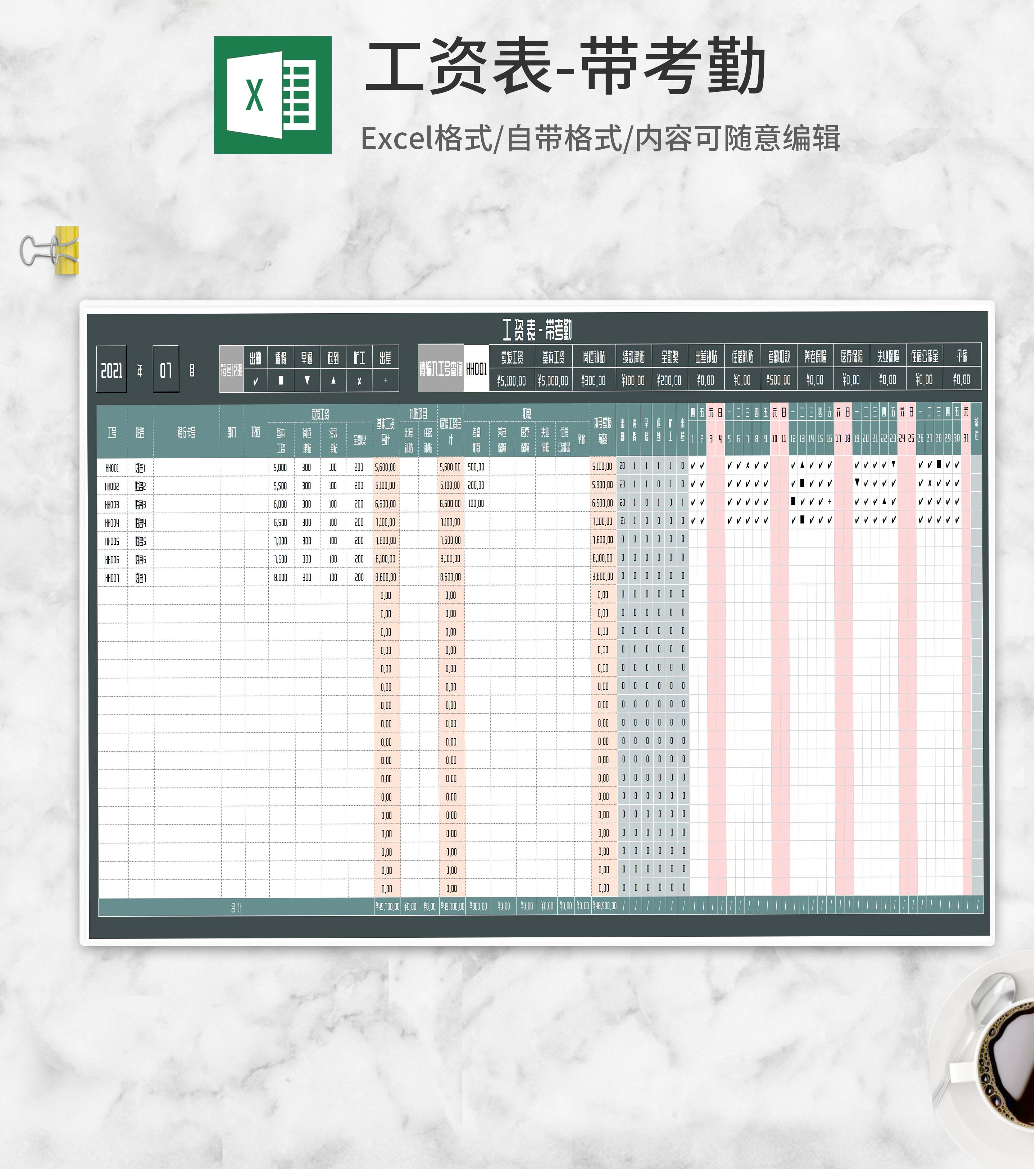1036x1169 pixels.
Task: Select the down-triangle symbol for 早退
Action: pyautogui.click(x=307, y=382)
